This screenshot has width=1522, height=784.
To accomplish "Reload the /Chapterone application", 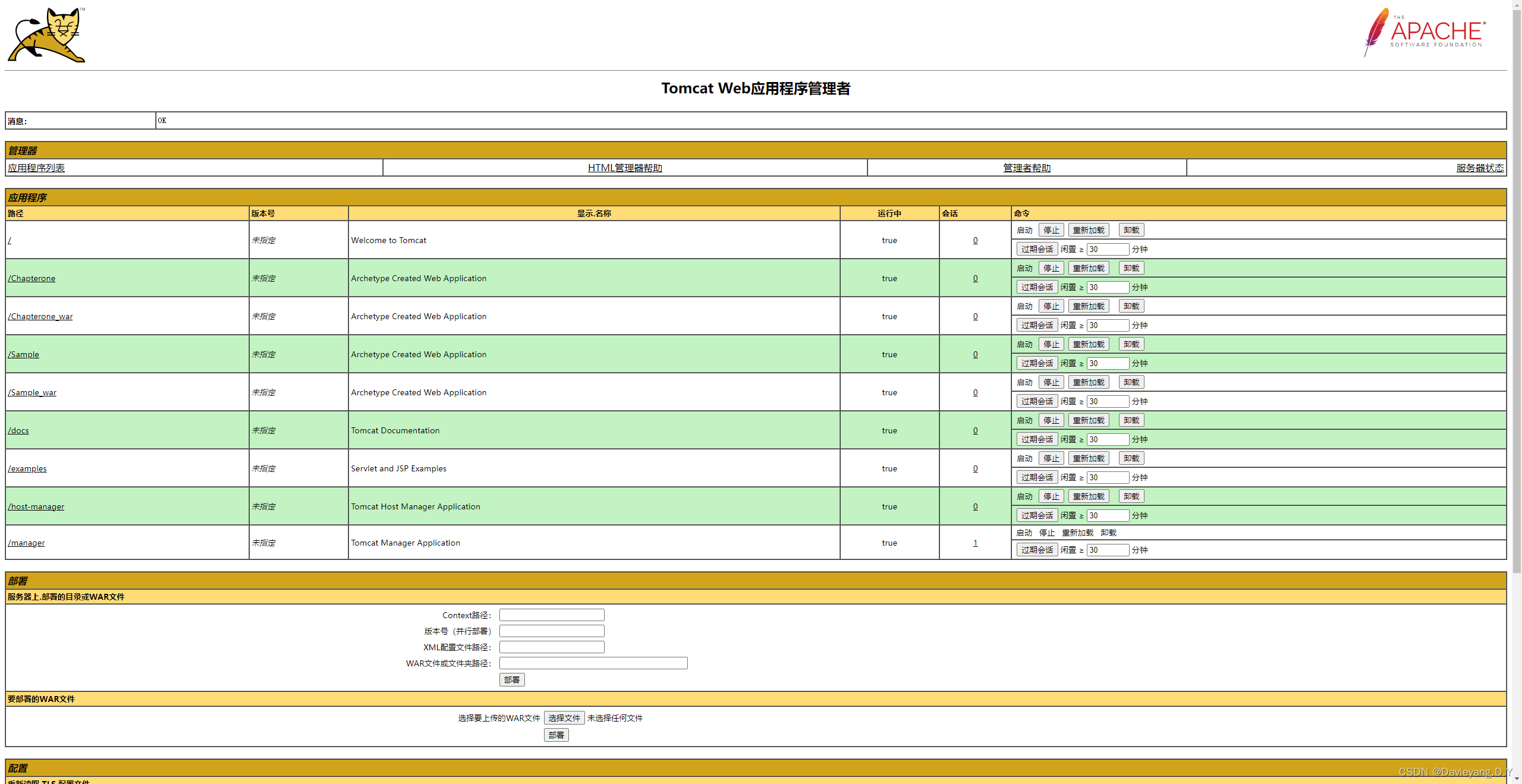I will pos(1089,268).
